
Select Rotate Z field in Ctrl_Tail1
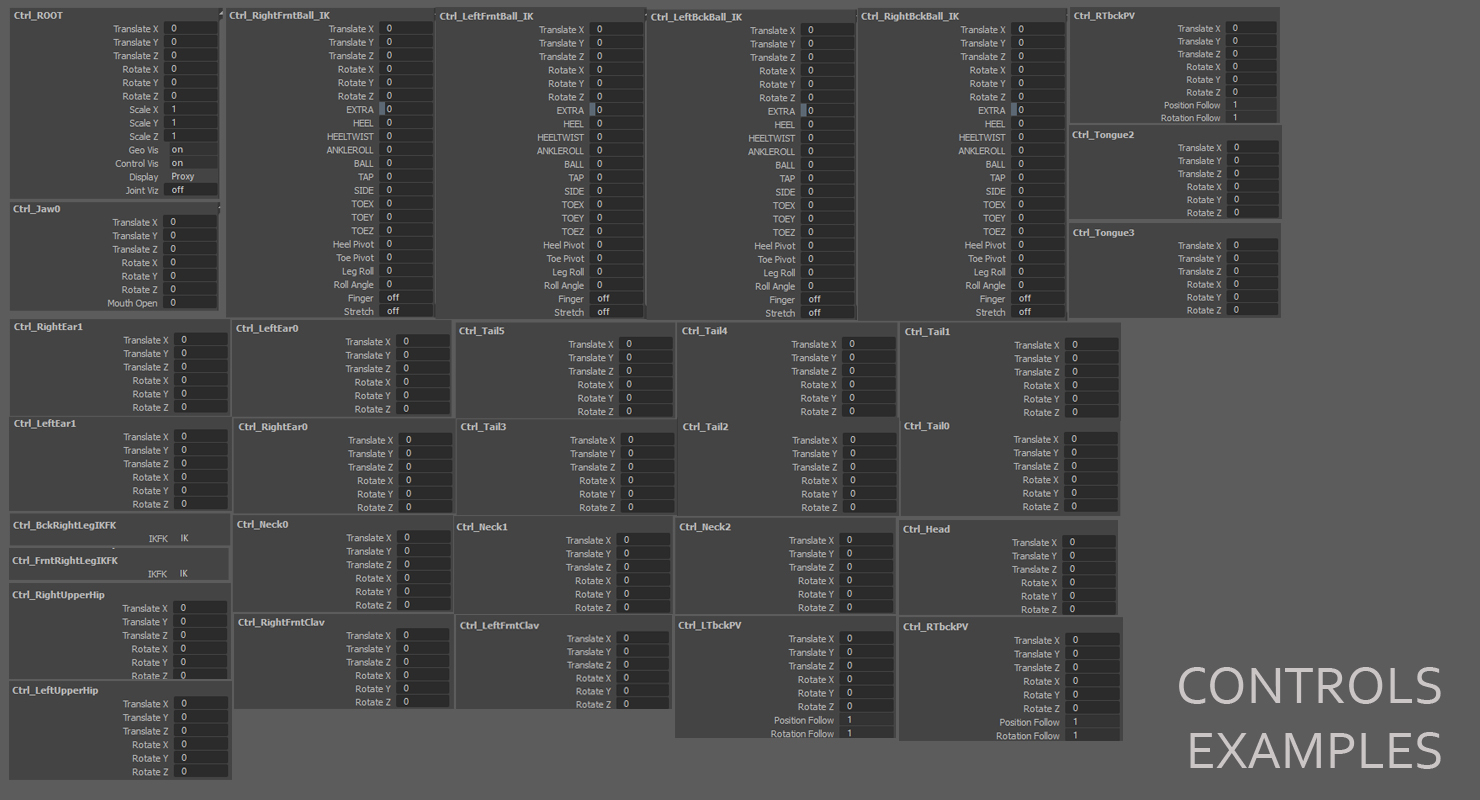(1093, 412)
